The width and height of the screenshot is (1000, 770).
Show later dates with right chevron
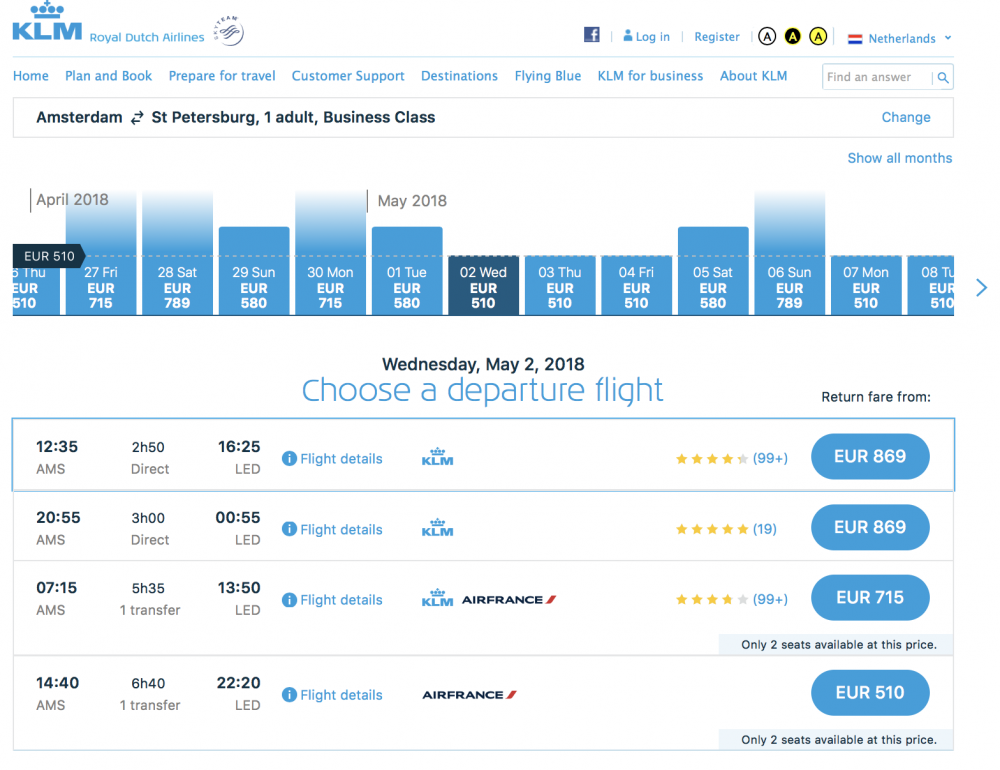(982, 288)
